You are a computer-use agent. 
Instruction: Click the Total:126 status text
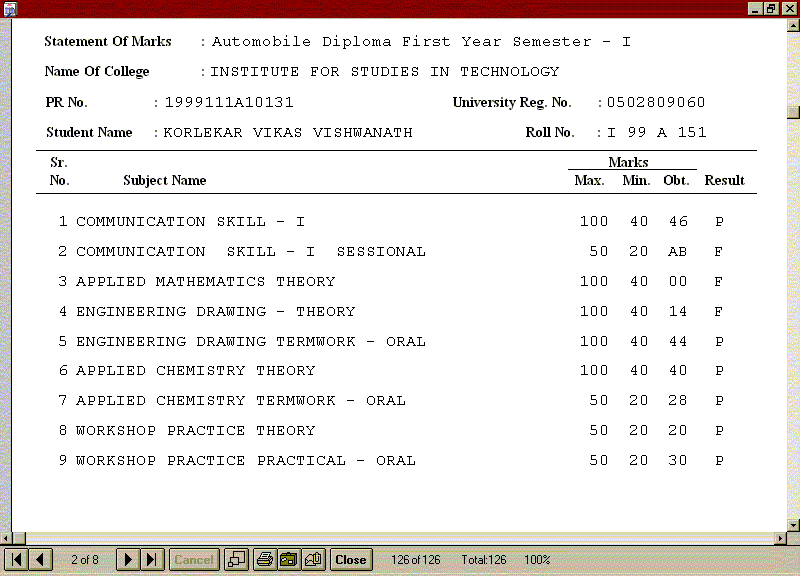[484, 560]
